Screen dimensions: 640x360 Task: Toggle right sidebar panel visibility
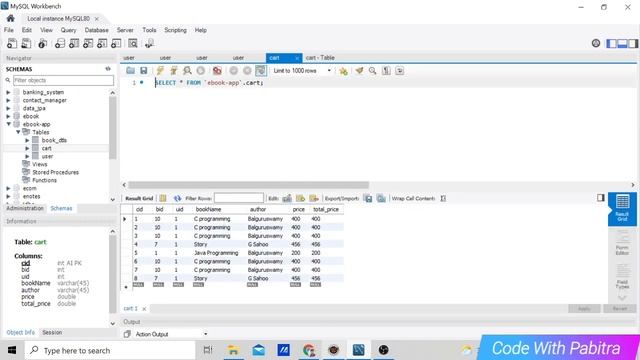coord(633,43)
